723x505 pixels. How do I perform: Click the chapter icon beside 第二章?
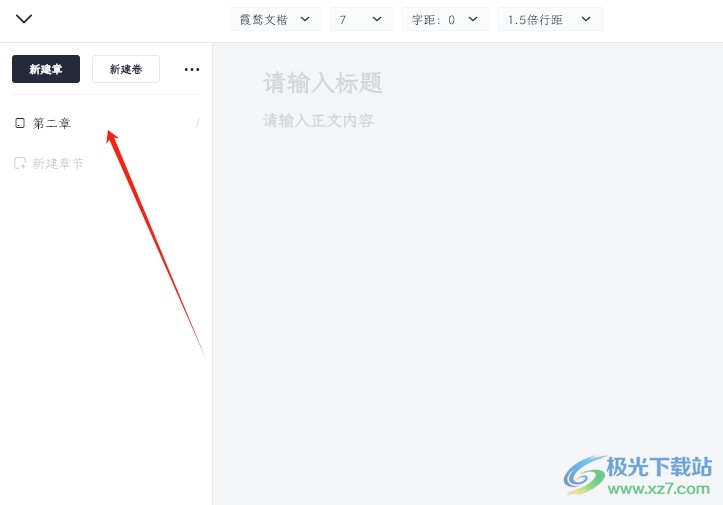pos(20,123)
